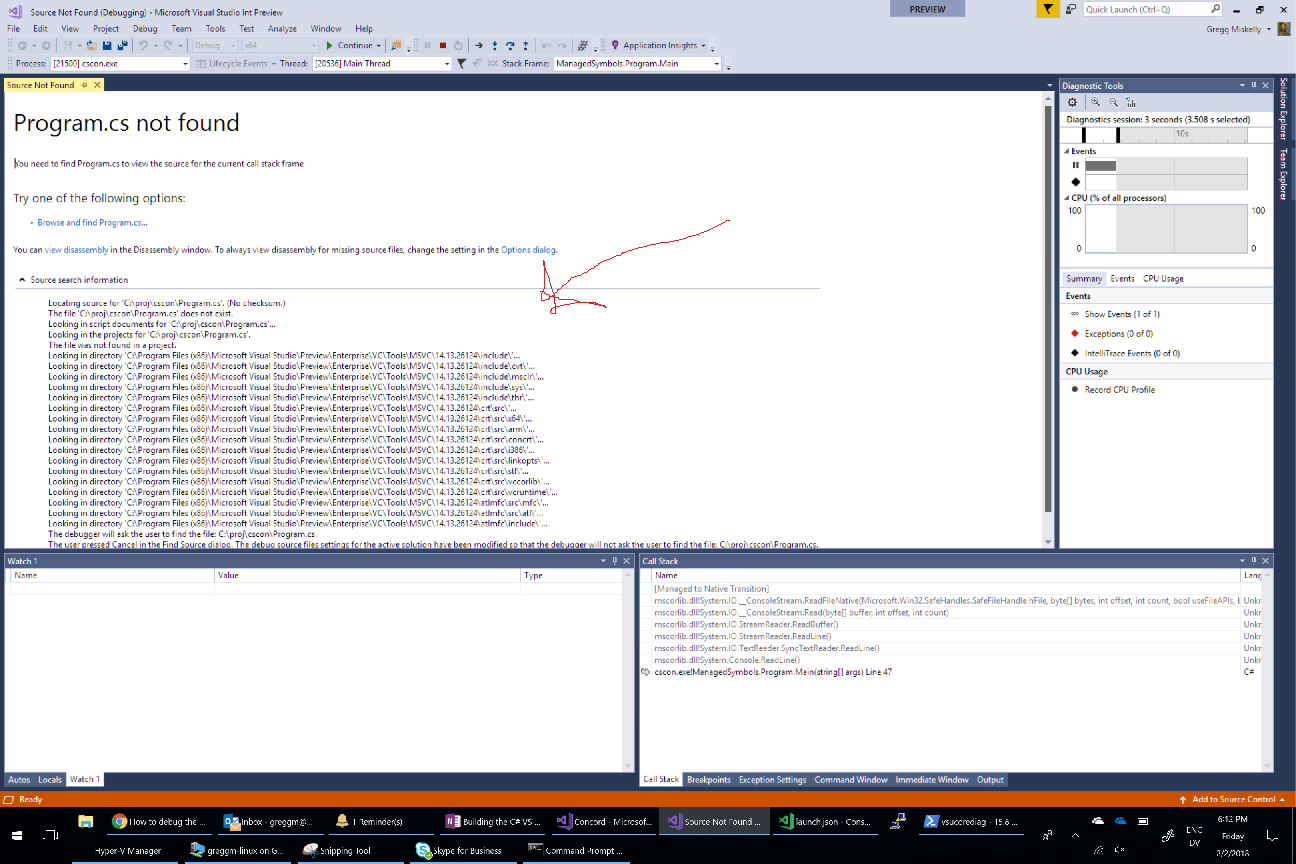Close the Source Not Found tab
This screenshot has height=864, width=1296.
coord(97,85)
